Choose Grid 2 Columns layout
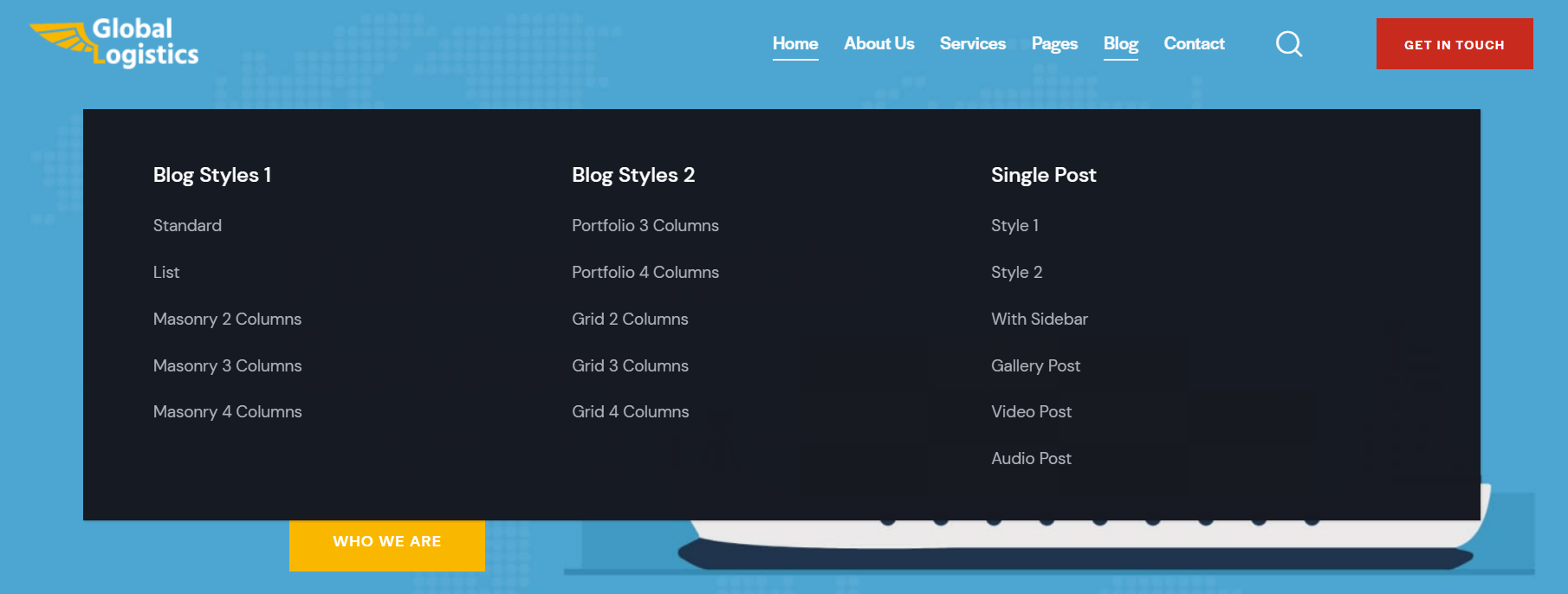 pos(630,320)
